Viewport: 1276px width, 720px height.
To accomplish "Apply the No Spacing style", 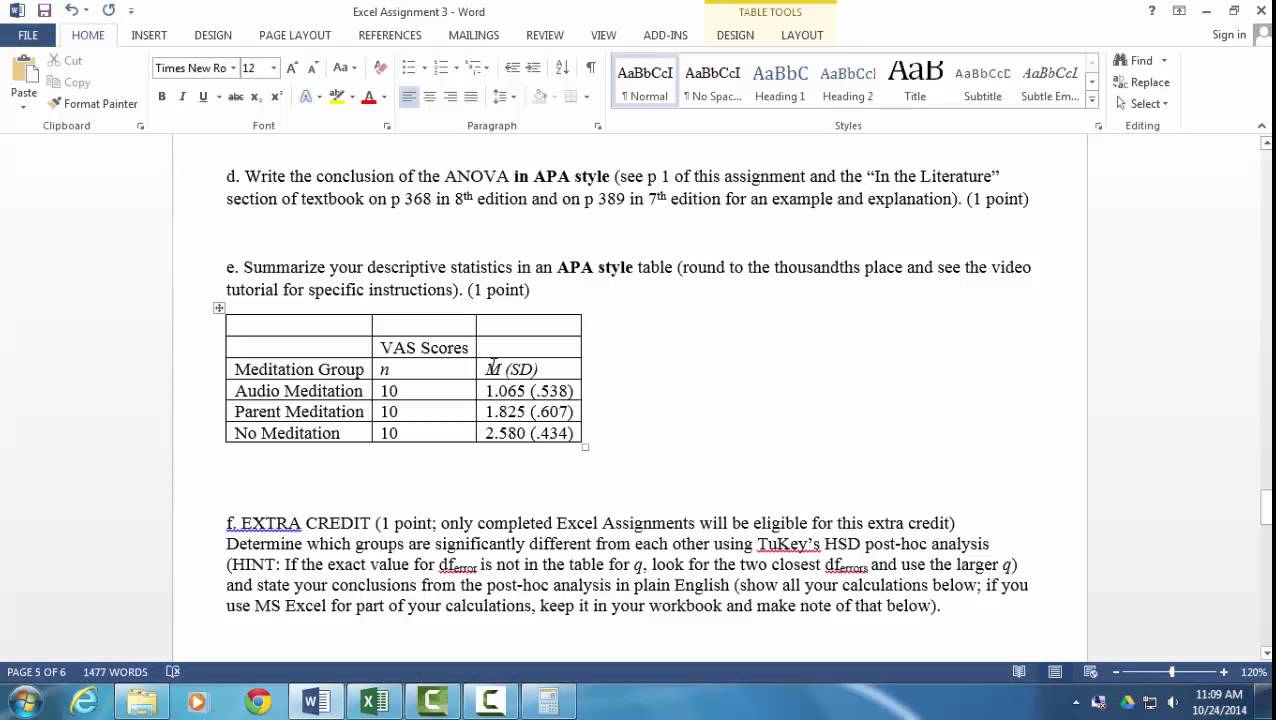I will 712,82.
